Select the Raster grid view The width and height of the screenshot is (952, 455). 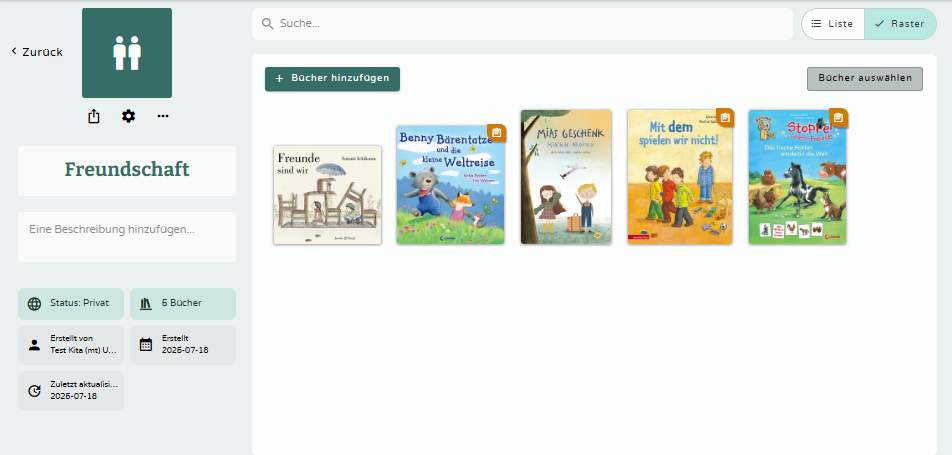[x=900, y=24]
